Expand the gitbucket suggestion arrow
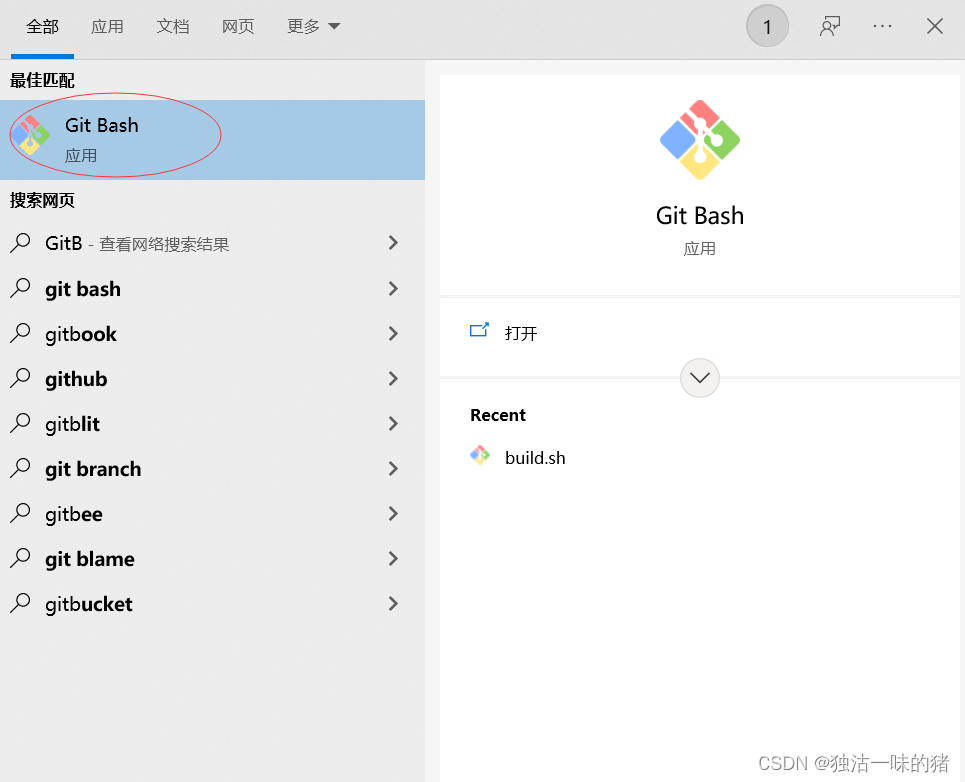The height and width of the screenshot is (782, 965). pos(393,604)
